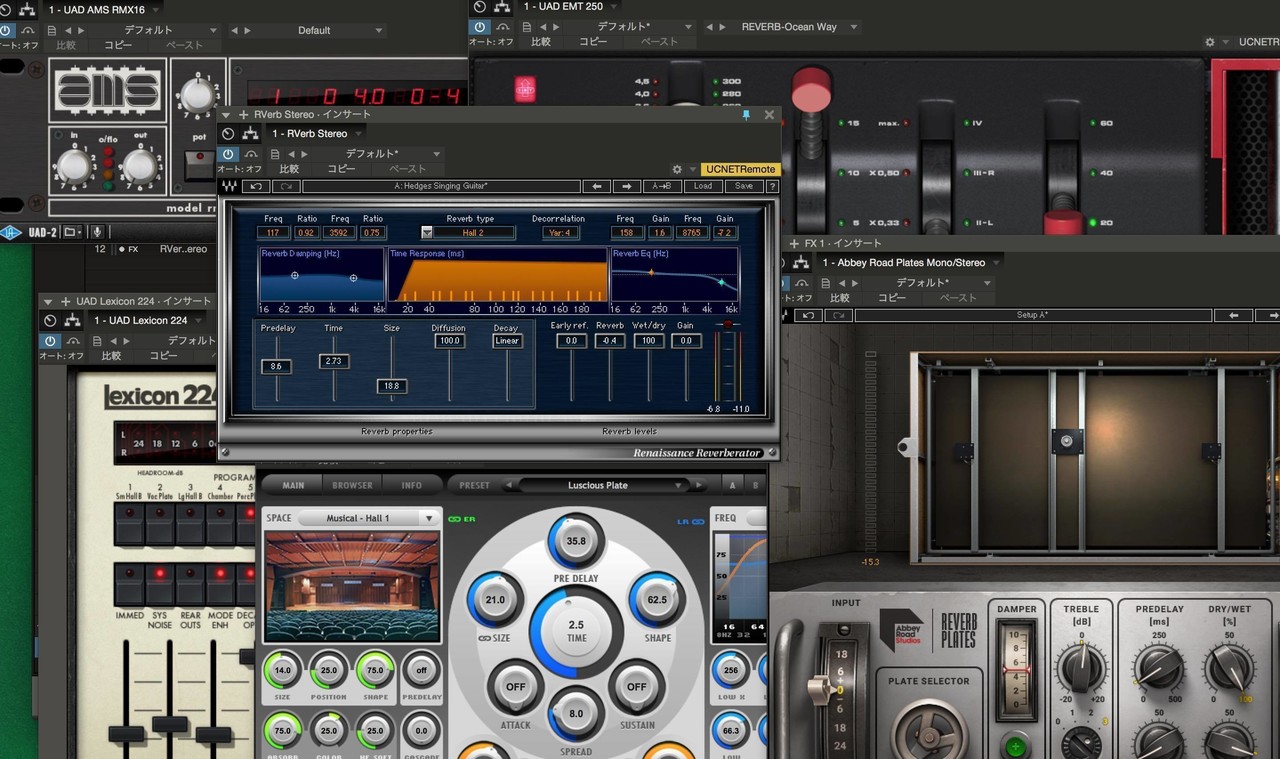Open the 1 - RVerb Stereo instance dropdown
Image resolution: width=1280 pixels, height=759 pixels.
pyautogui.click(x=316, y=133)
